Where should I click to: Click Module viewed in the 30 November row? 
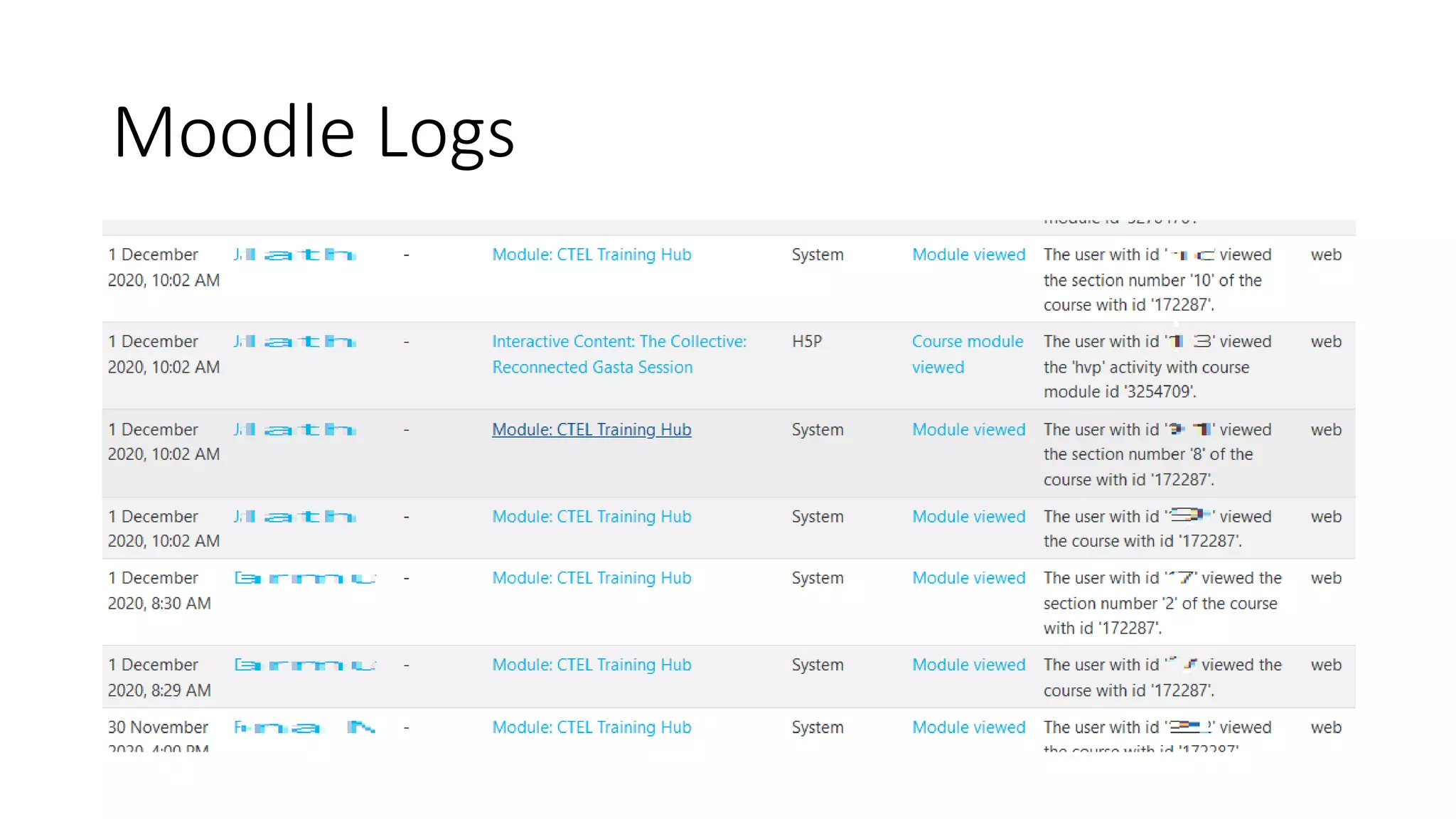point(969,727)
